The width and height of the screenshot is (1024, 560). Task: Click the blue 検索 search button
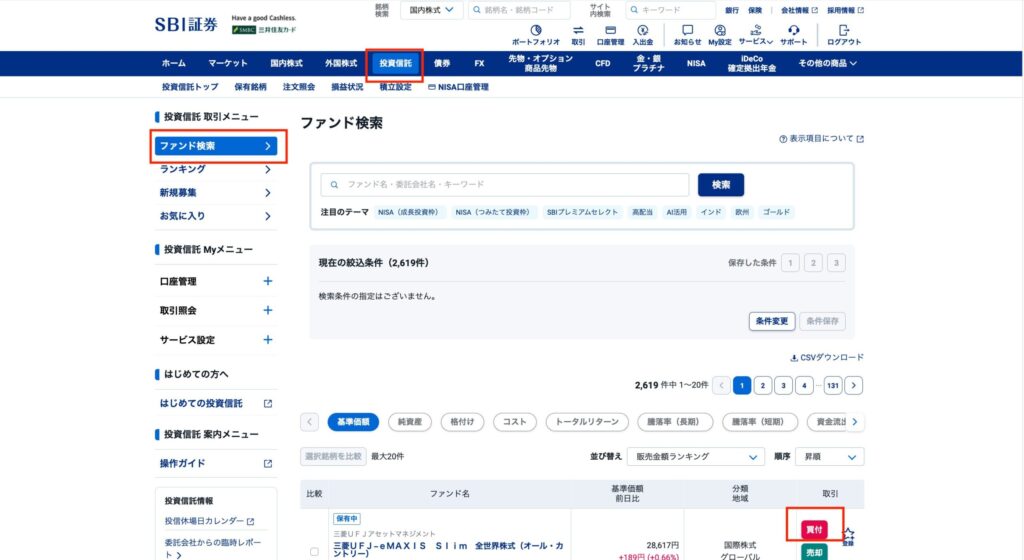click(720, 185)
